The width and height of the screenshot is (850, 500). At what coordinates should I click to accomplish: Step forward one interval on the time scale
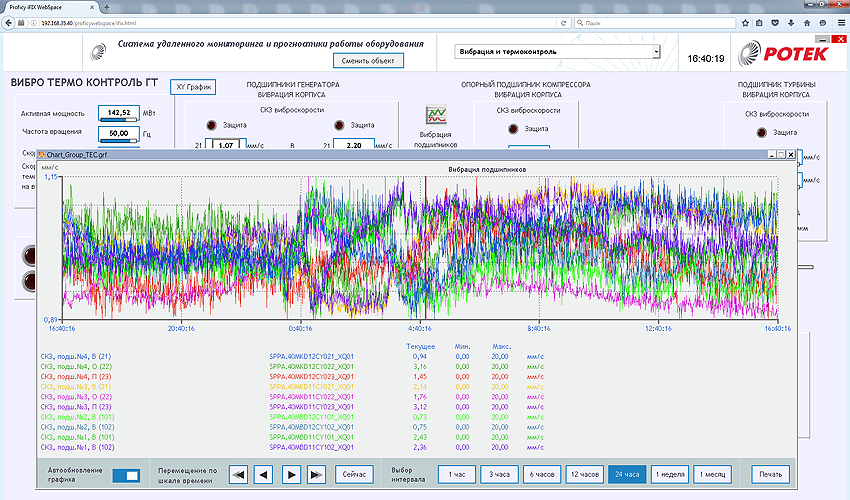[x=291, y=475]
